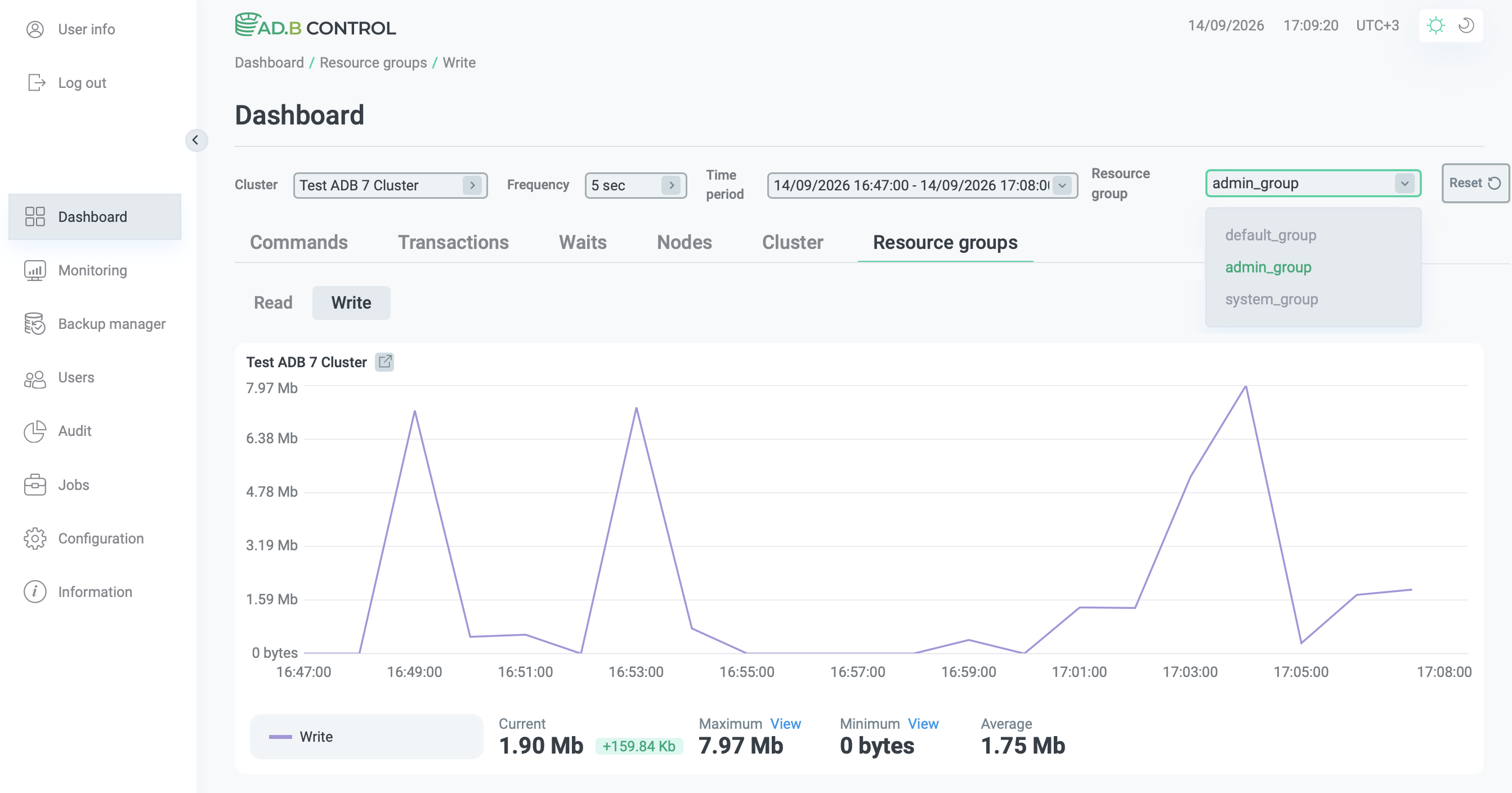Choose system_group from the dropdown list
This screenshot has height=793, width=1512.
(x=1271, y=299)
